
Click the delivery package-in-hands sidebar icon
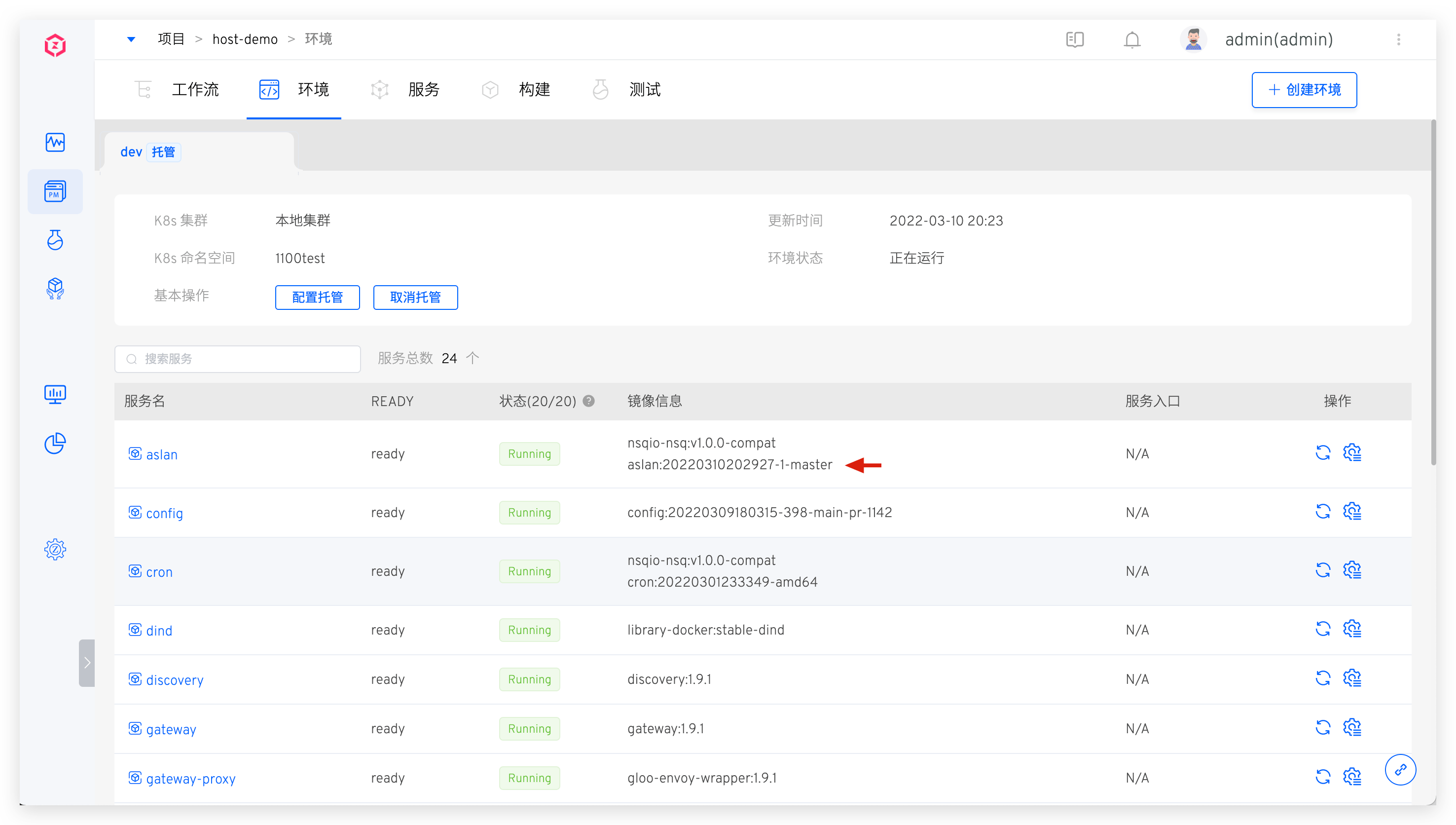[x=55, y=289]
